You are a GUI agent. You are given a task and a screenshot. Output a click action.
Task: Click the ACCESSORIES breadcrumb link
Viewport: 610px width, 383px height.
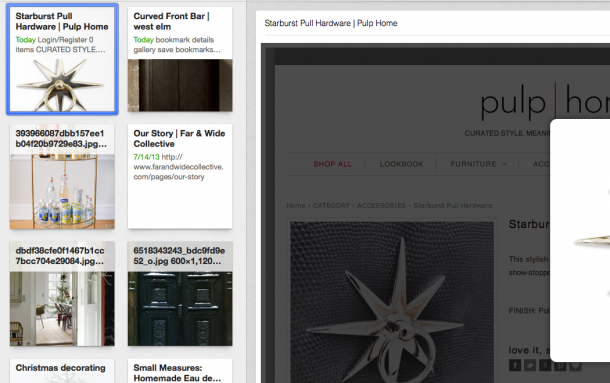pyautogui.click(x=381, y=206)
